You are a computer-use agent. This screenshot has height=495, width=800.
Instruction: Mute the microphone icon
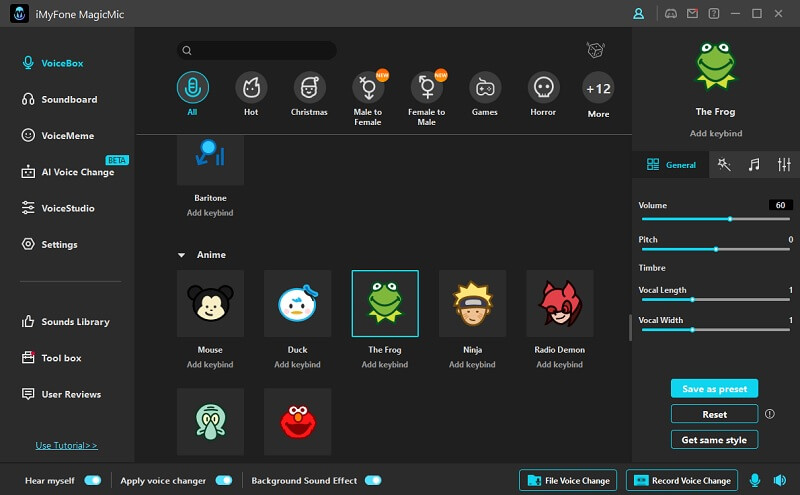(x=755, y=480)
